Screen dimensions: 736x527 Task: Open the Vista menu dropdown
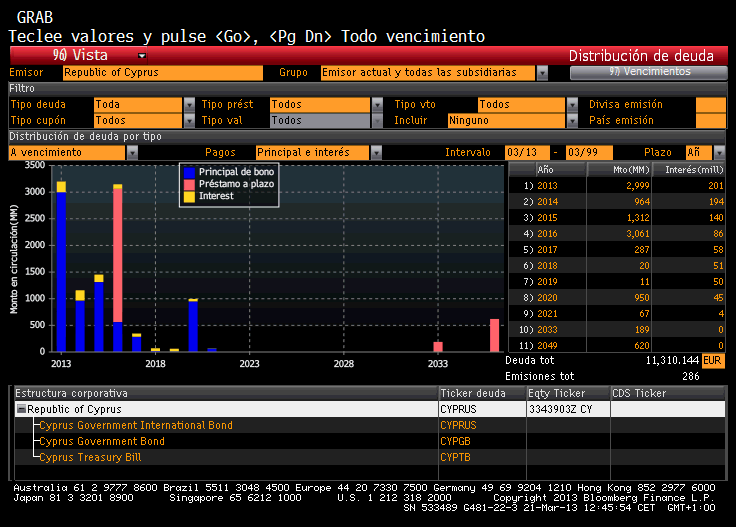click(x=142, y=56)
